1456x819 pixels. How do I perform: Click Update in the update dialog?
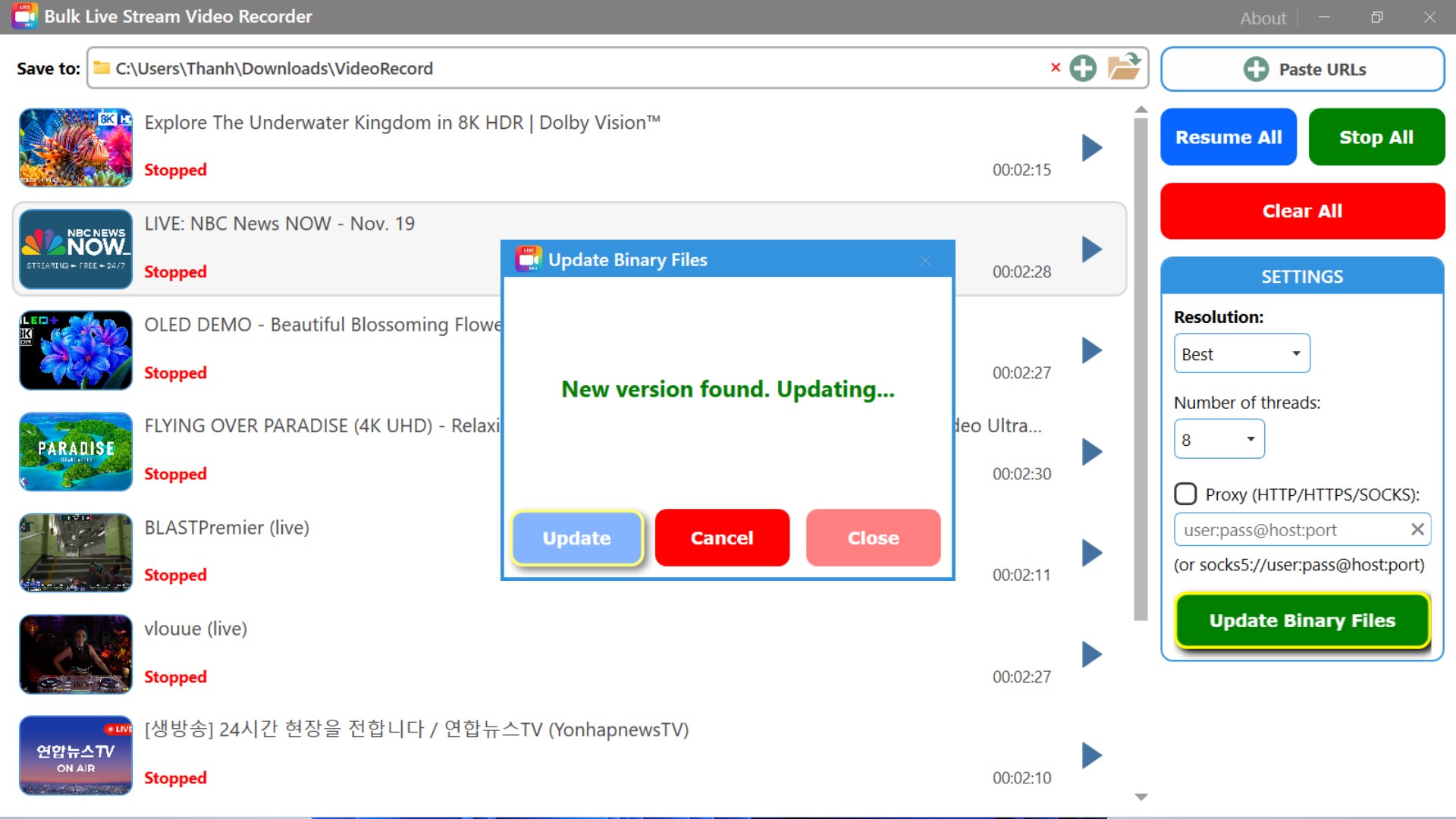[576, 538]
